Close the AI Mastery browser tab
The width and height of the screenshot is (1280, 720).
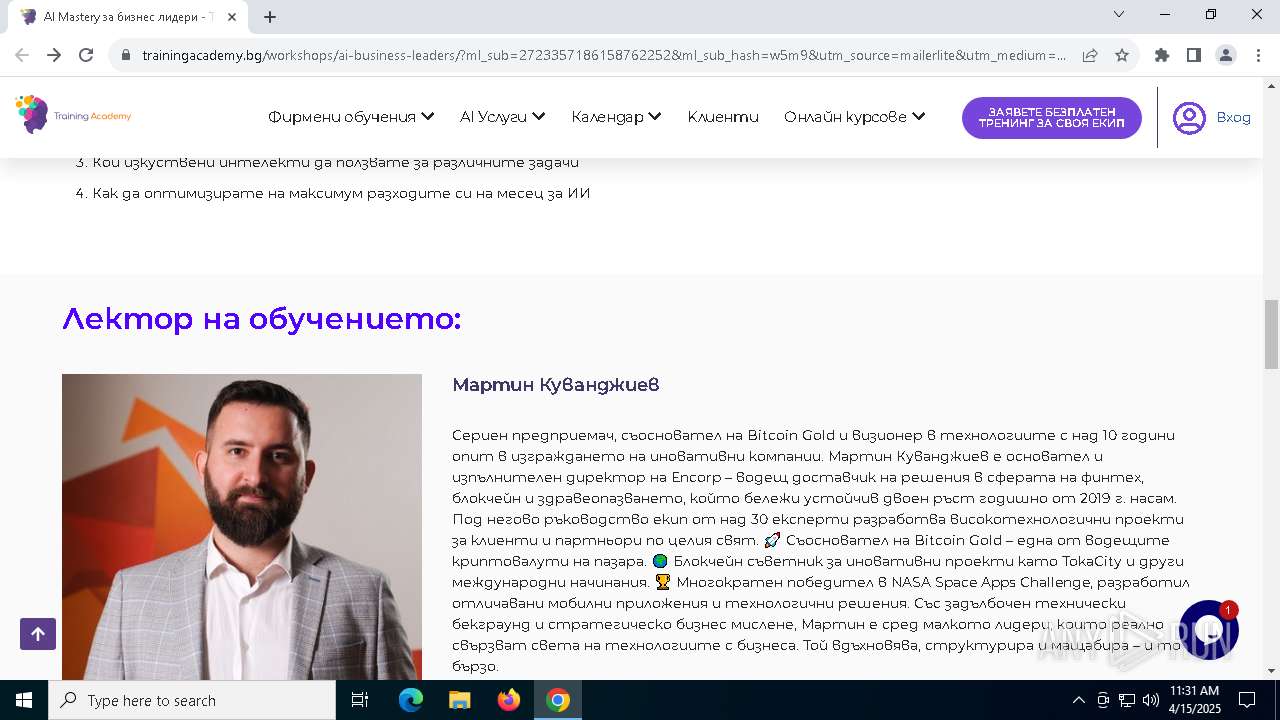(233, 17)
